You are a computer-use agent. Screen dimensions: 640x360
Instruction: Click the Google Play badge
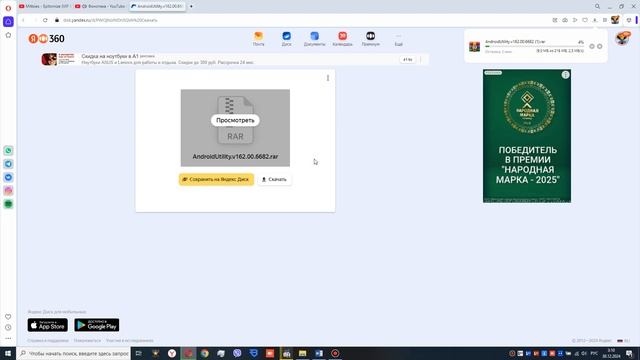tap(97, 325)
